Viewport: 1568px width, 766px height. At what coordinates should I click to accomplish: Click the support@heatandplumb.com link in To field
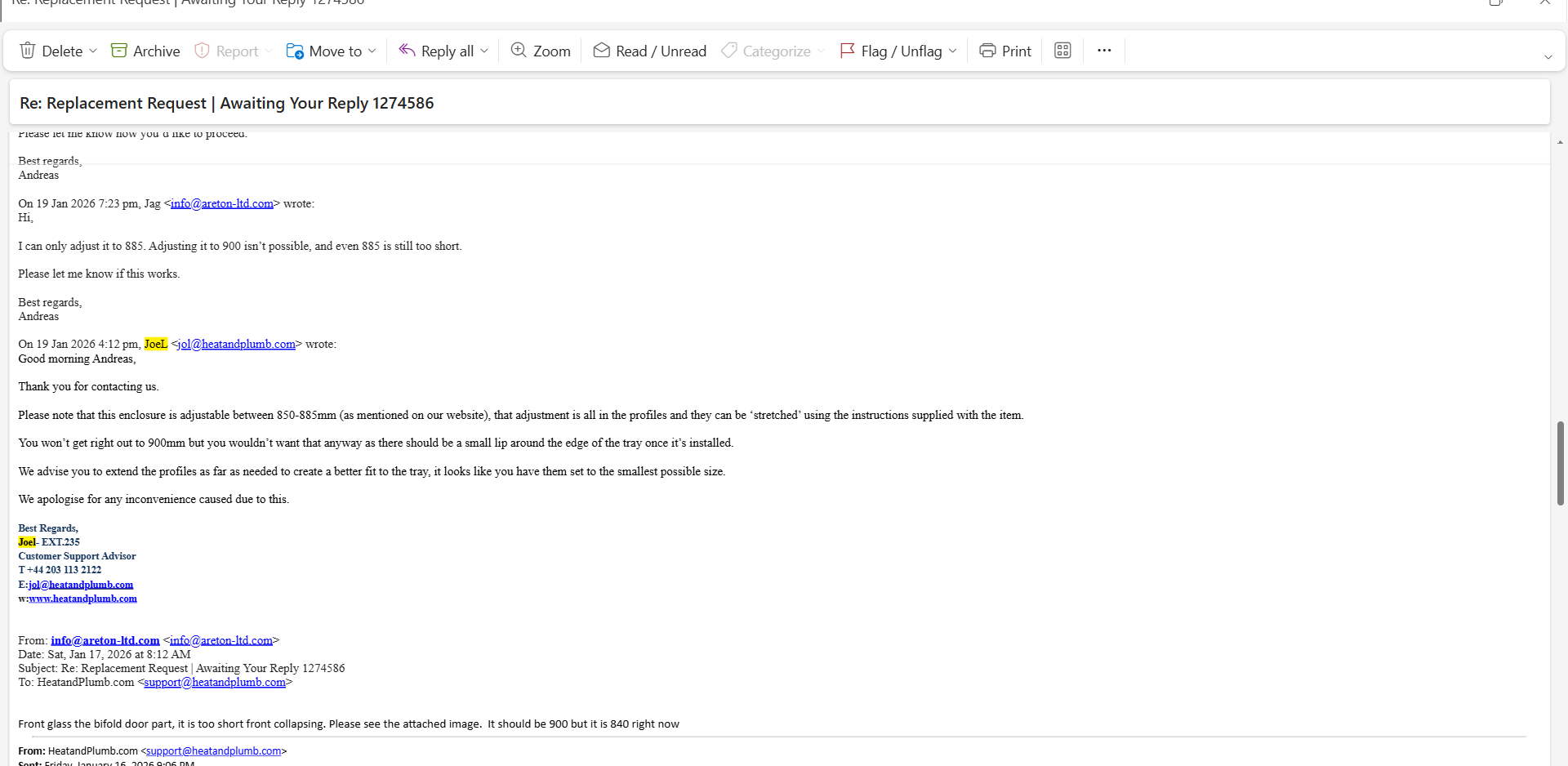tap(215, 683)
